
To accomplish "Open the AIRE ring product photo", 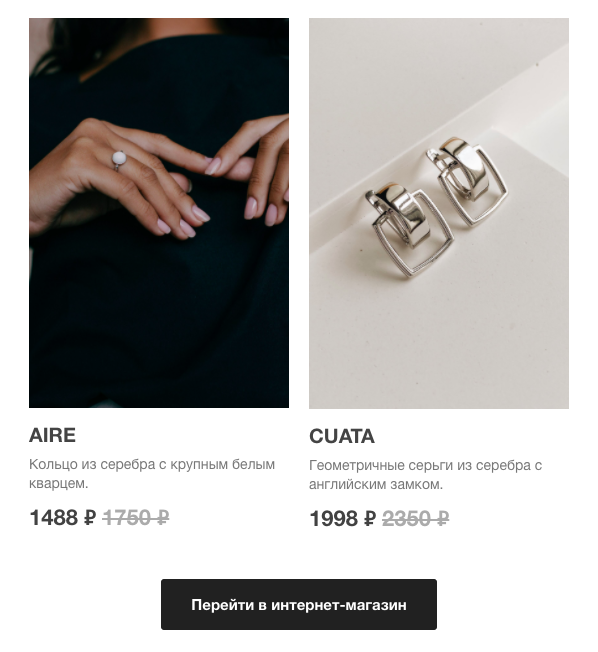I will [159, 213].
